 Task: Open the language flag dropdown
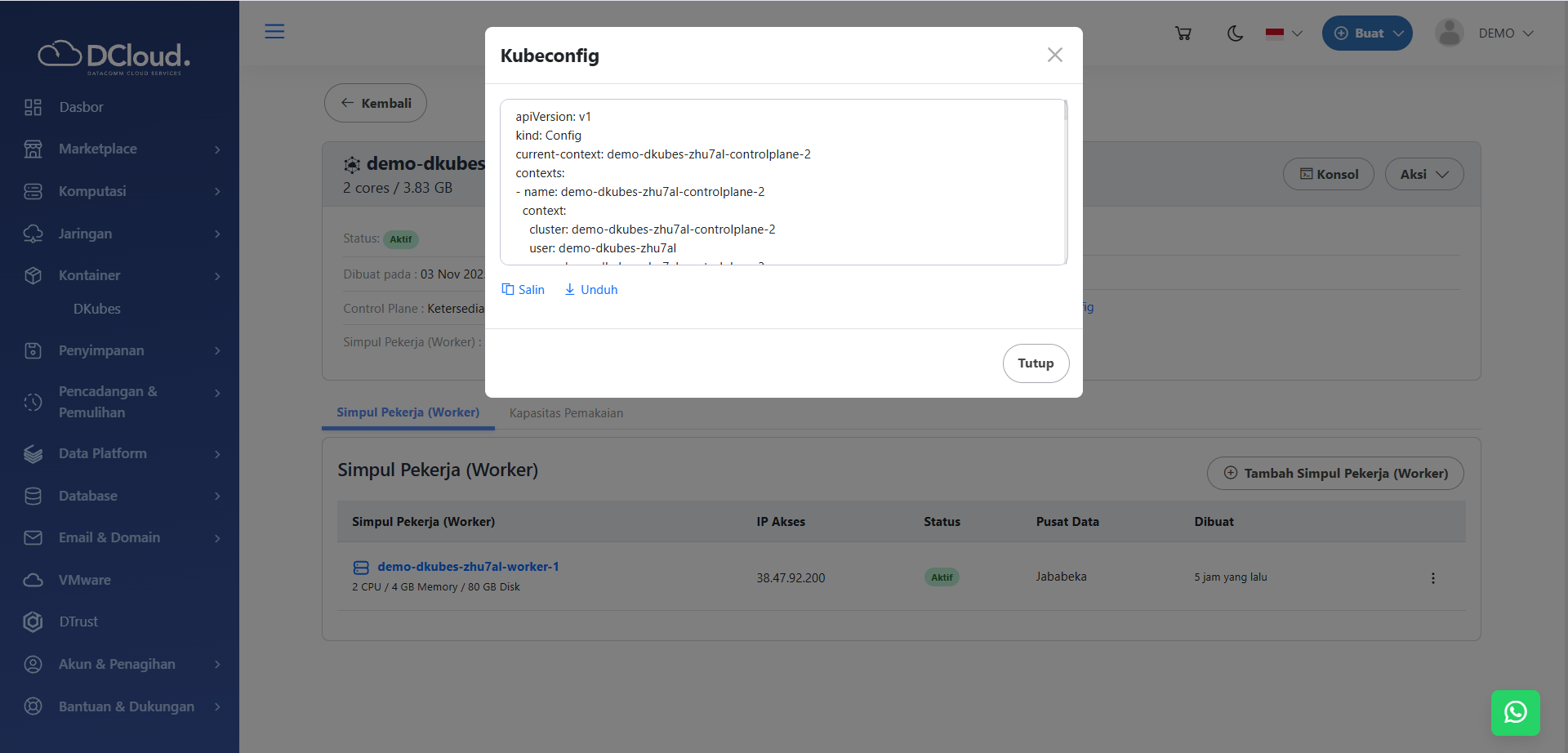point(1283,33)
